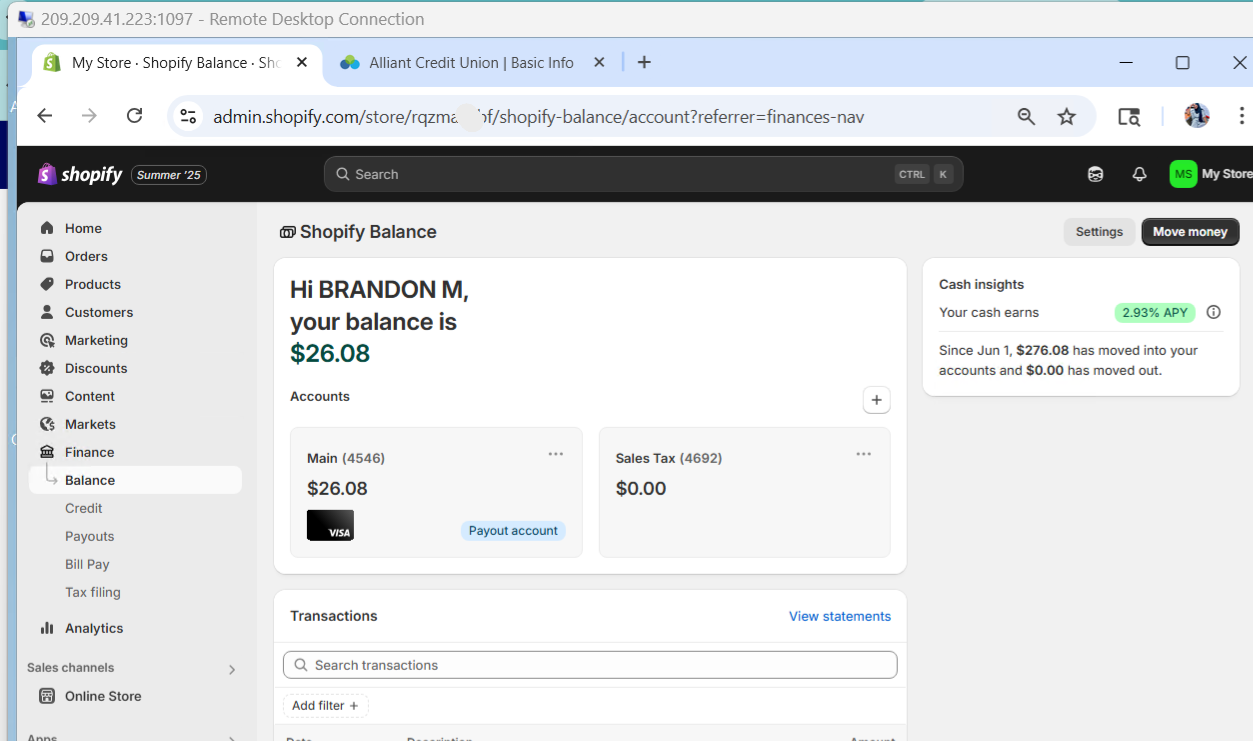Viewport: 1253px width, 742px height.
Task: Click the Settings button
Action: pyautogui.click(x=1099, y=232)
